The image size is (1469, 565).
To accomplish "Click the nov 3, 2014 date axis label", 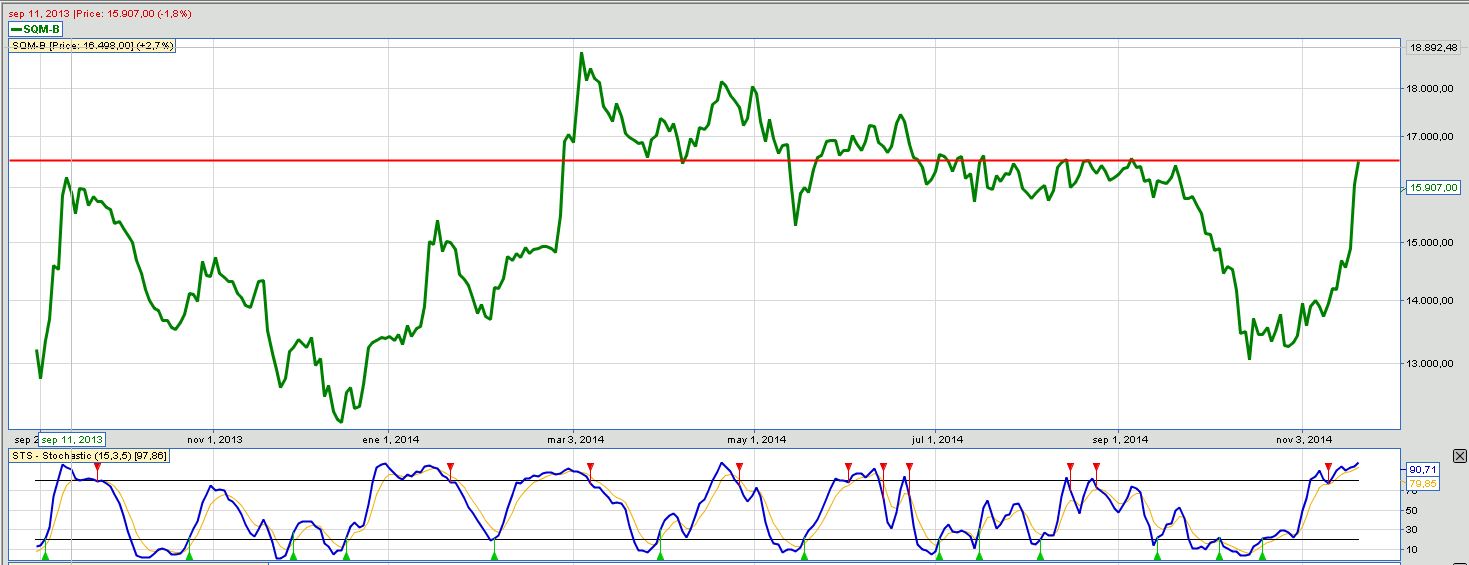I will pyautogui.click(x=1304, y=439).
